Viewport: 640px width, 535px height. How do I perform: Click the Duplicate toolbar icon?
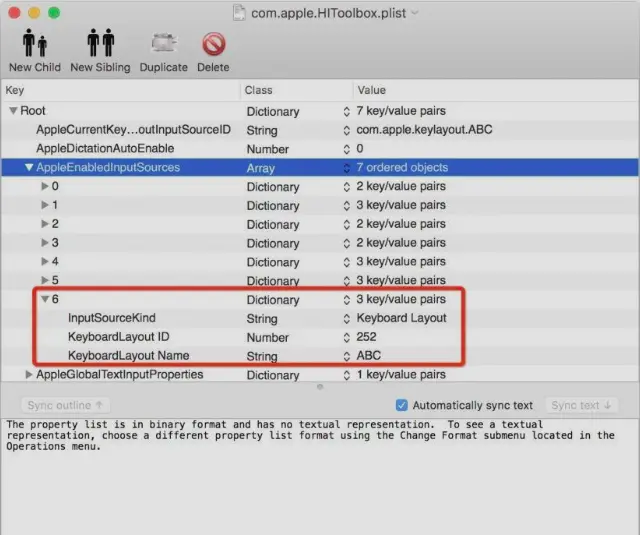coord(164,43)
